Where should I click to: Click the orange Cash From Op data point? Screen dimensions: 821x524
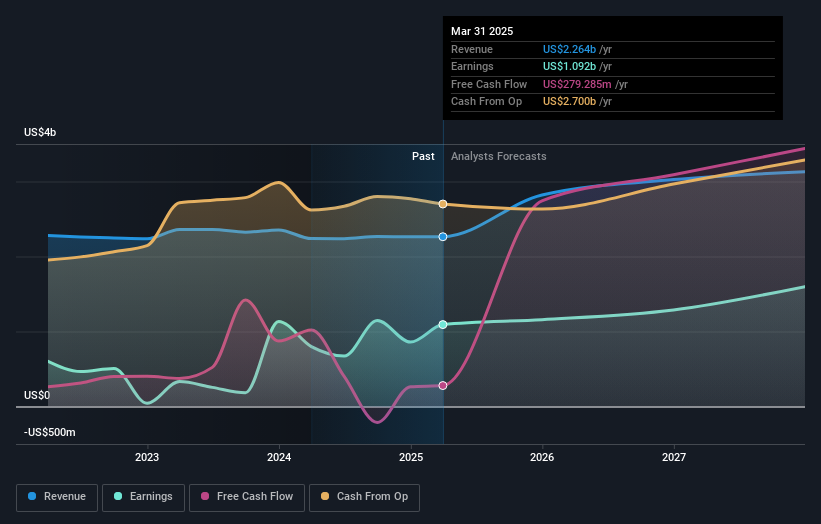tap(443, 204)
